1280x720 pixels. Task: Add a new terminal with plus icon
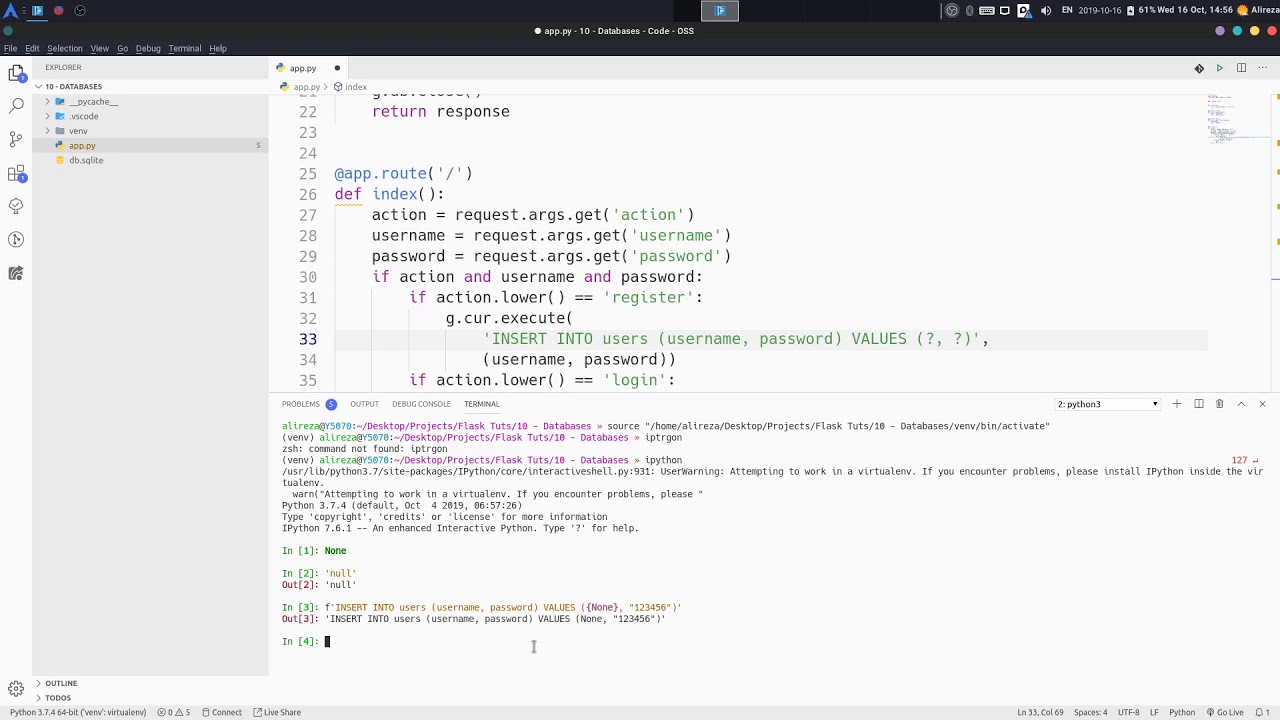tap(1177, 404)
